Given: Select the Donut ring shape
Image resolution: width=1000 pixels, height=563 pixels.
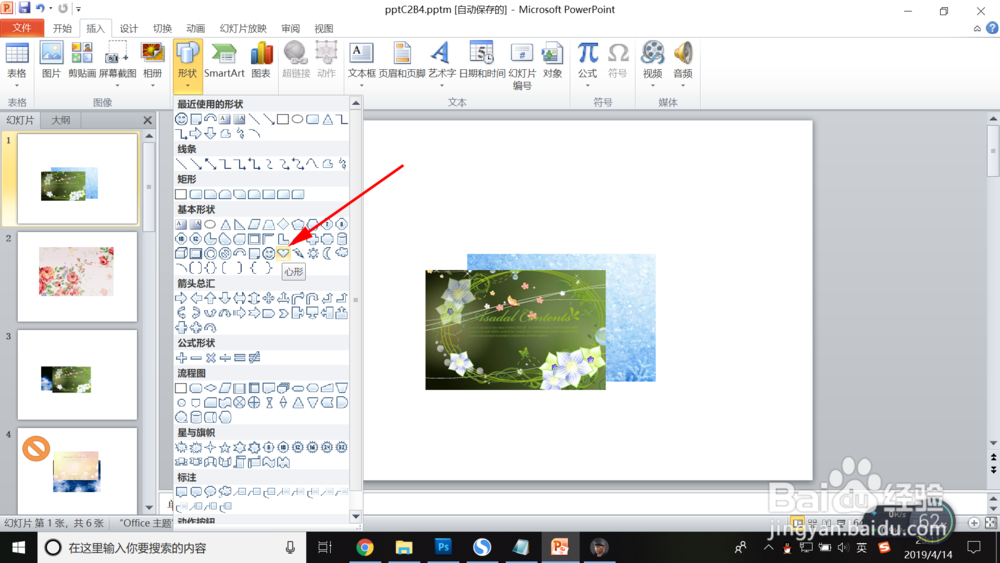Looking at the screenshot, I should pyautogui.click(x=210, y=253).
